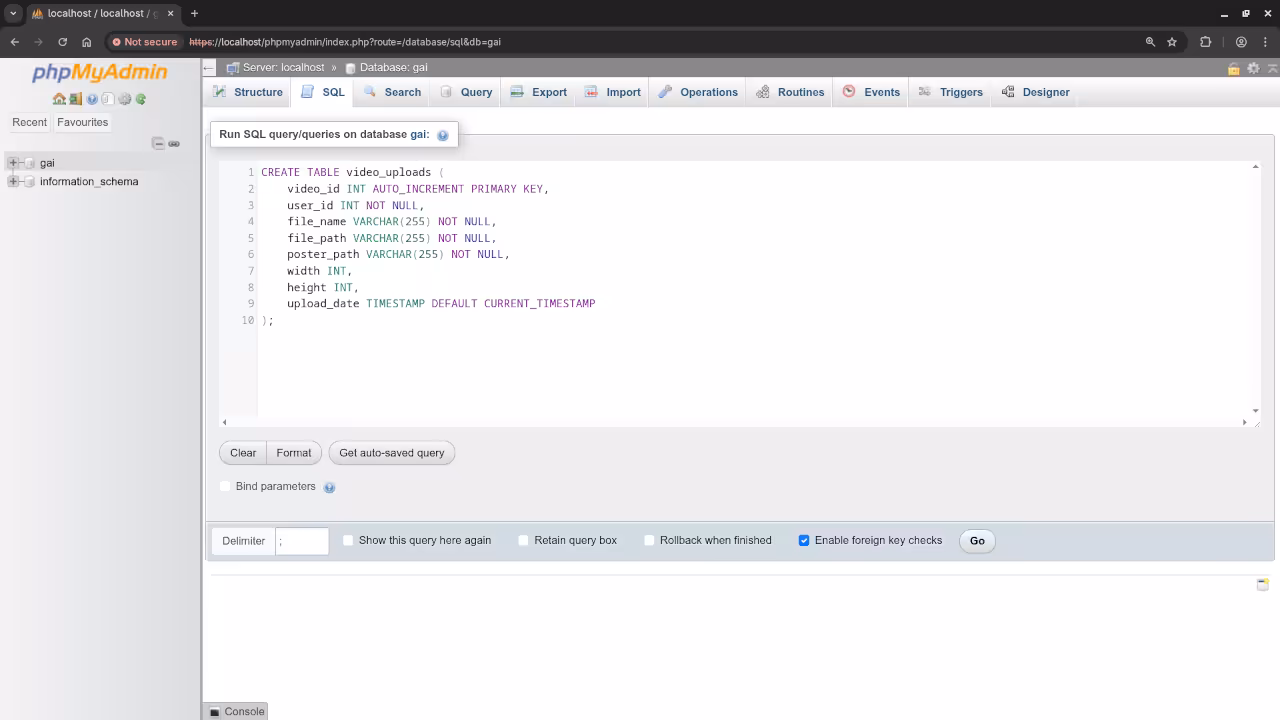Expand the gai database tree node
This screenshot has height=720, width=1280.
coord(13,163)
